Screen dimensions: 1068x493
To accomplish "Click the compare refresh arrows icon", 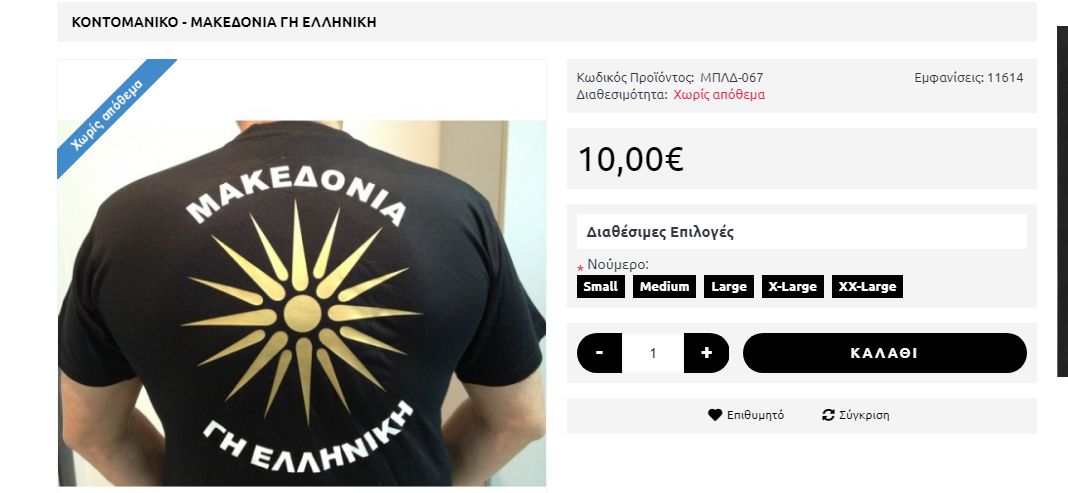I will pyautogui.click(x=828, y=415).
